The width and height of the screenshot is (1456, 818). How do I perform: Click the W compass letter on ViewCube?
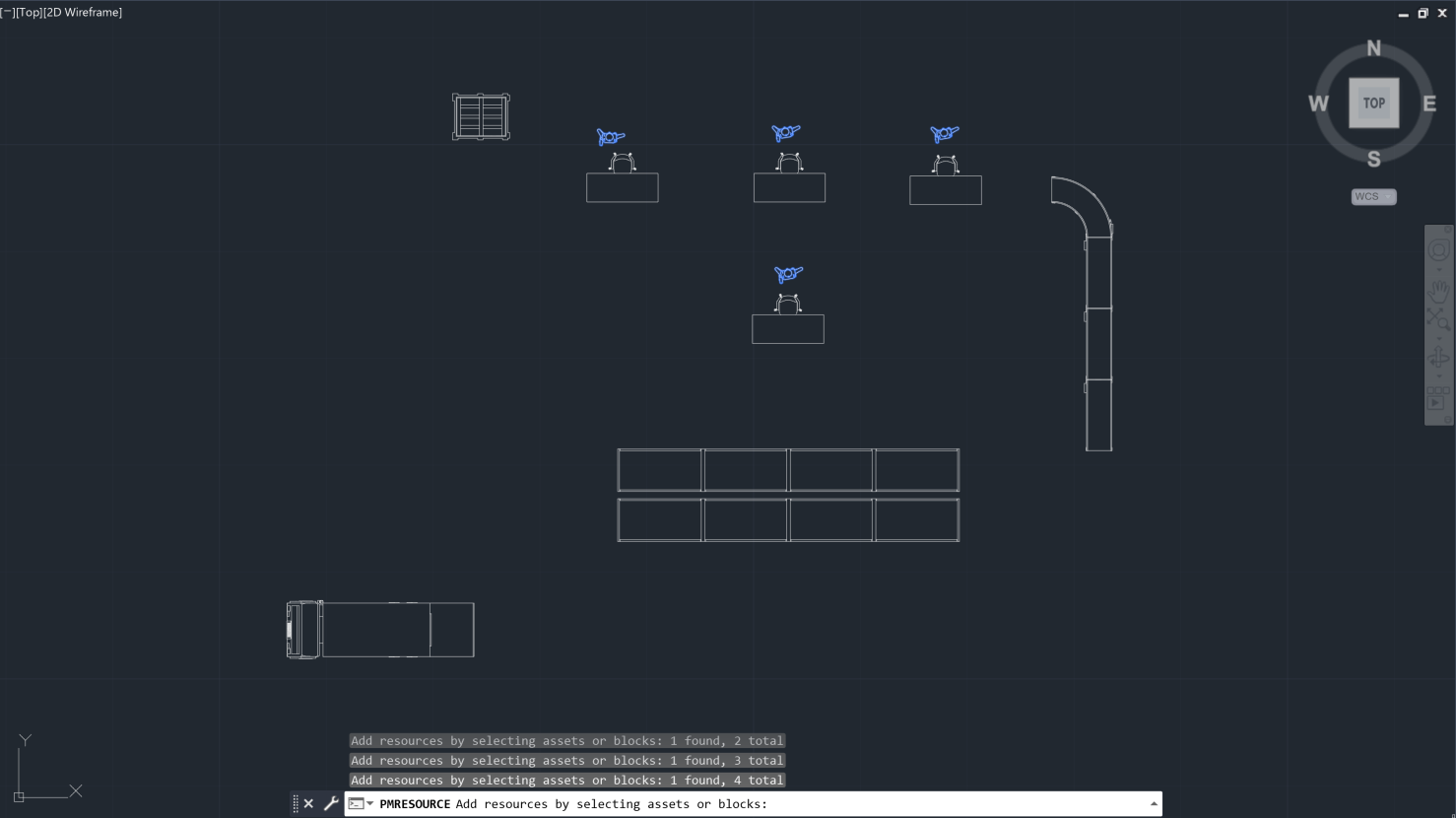pos(1318,103)
